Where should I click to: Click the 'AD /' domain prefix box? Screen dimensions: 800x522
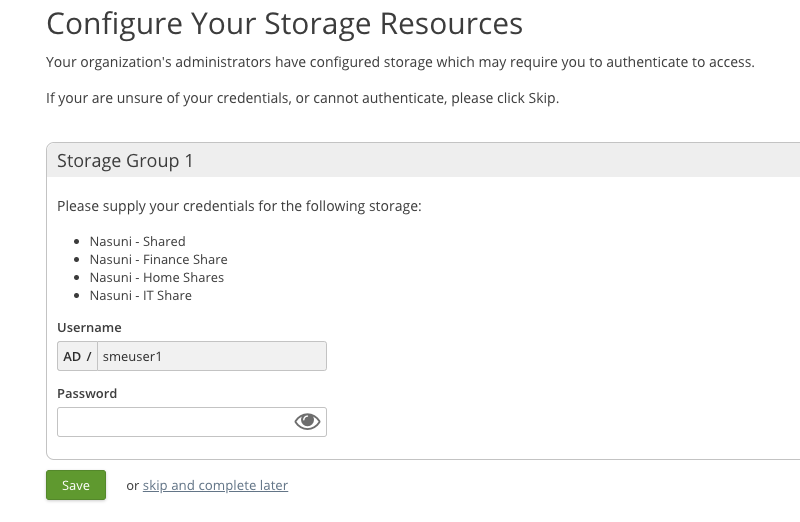(77, 356)
